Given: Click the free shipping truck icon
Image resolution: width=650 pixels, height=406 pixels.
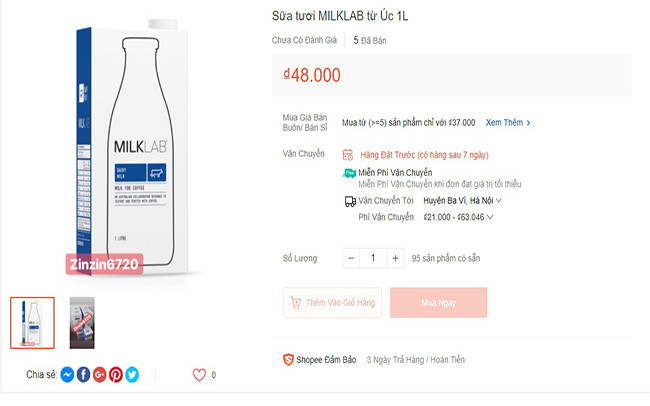Looking at the screenshot, I should click(x=349, y=173).
